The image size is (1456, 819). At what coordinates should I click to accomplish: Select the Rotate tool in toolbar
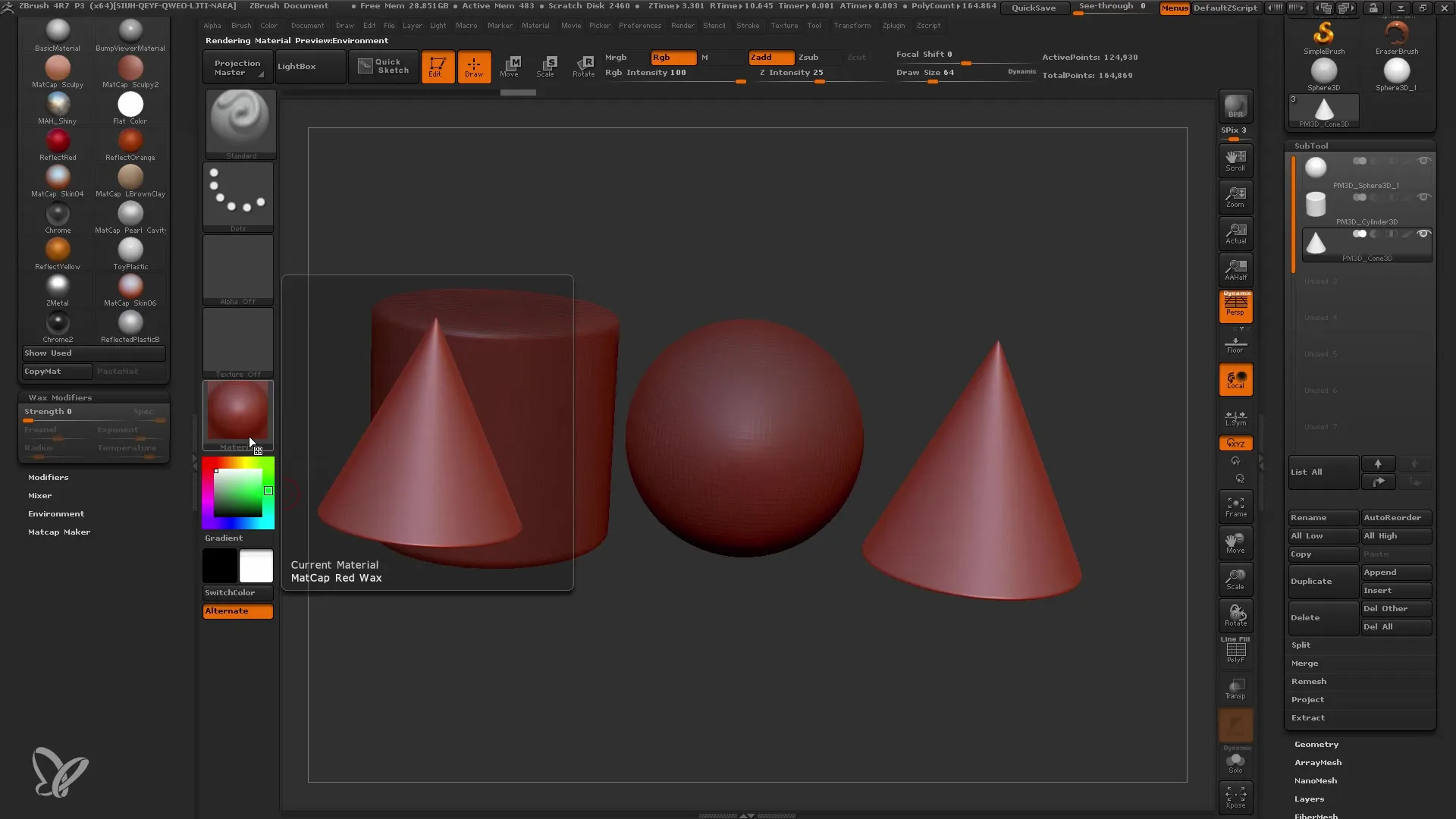tap(583, 65)
